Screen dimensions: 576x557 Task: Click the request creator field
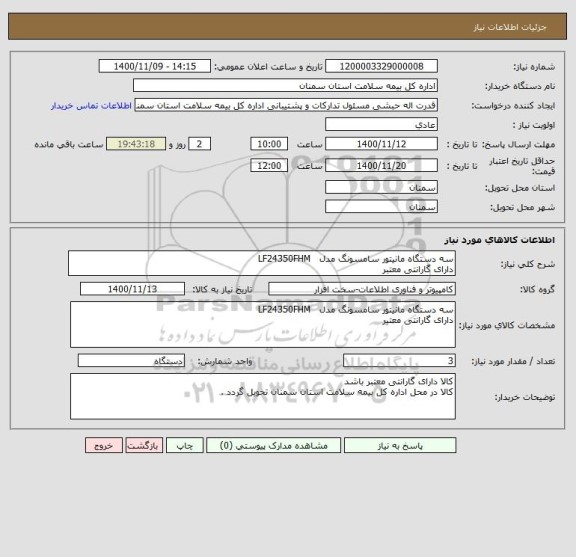click(286, 105)
